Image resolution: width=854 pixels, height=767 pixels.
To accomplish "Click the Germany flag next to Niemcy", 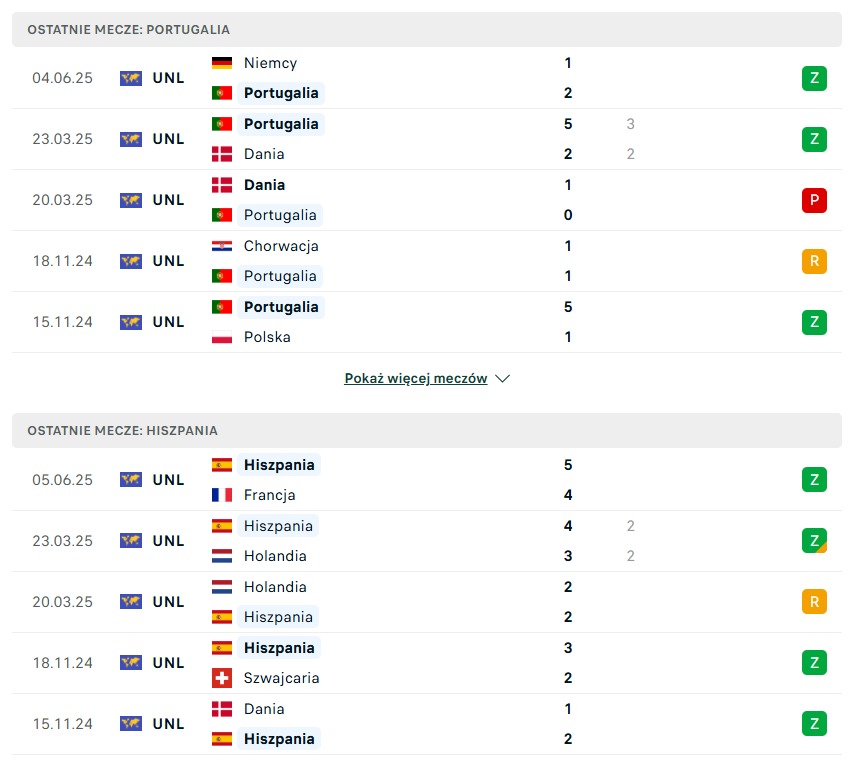I will click(222, 63).
